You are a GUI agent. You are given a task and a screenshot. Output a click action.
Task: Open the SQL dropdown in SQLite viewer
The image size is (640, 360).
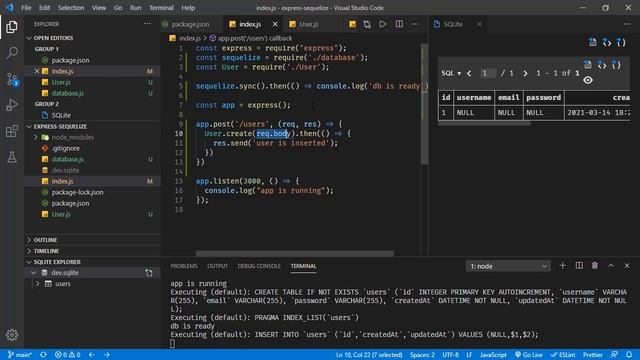pos(451,73)
